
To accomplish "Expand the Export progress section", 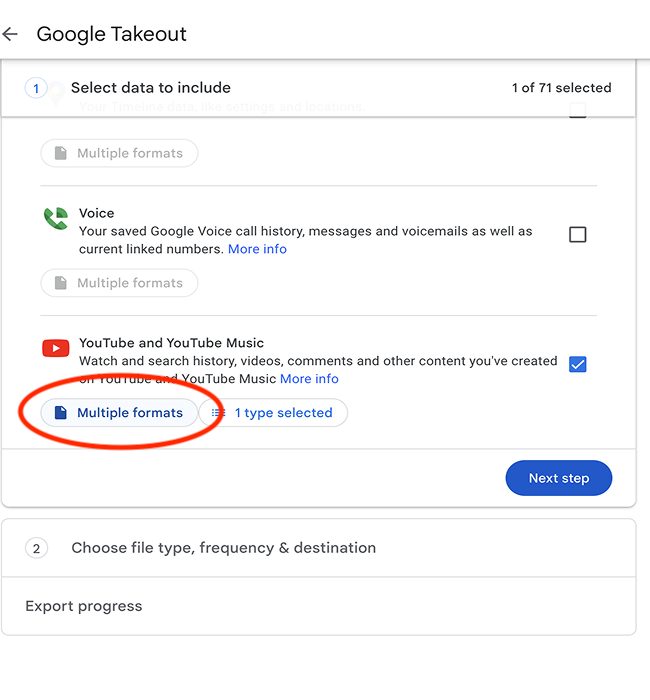I will pyautogui.click(x=84, y=606).
